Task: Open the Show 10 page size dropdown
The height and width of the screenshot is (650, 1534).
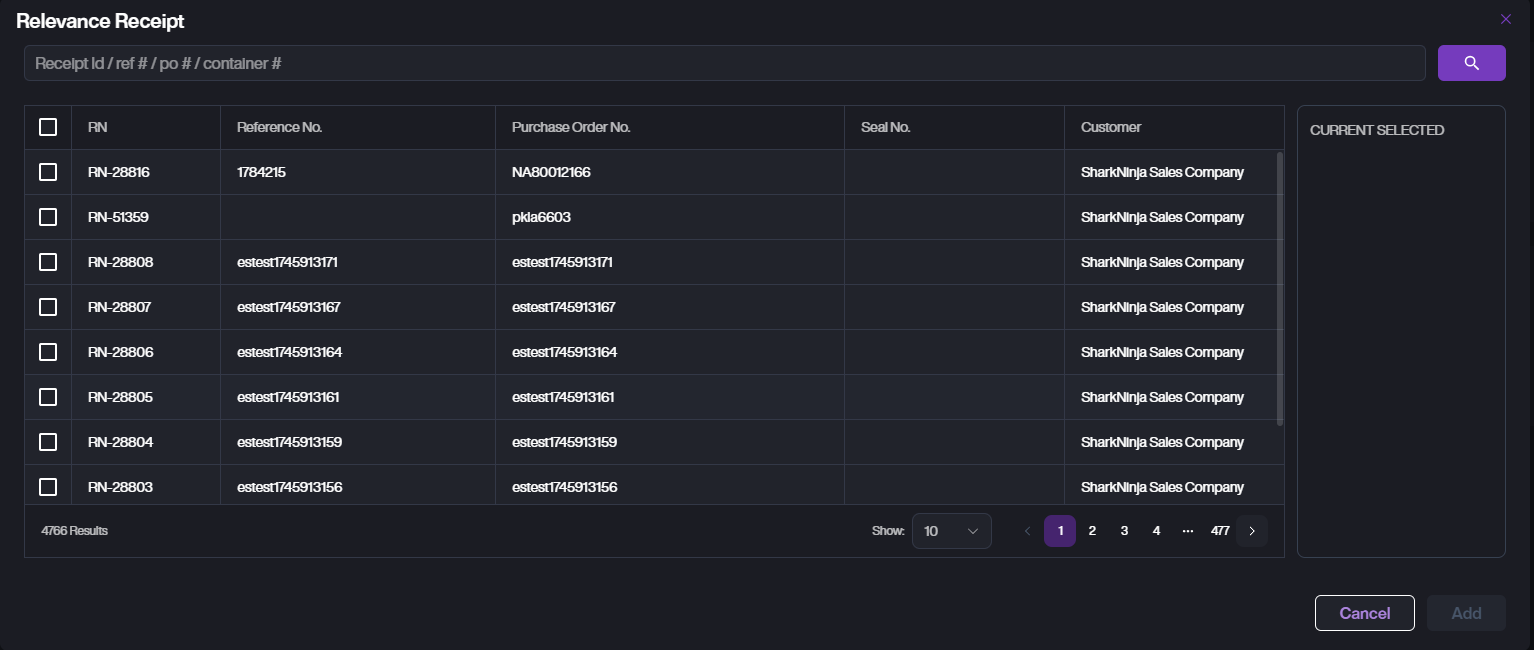Action: (x=951, y=531)
